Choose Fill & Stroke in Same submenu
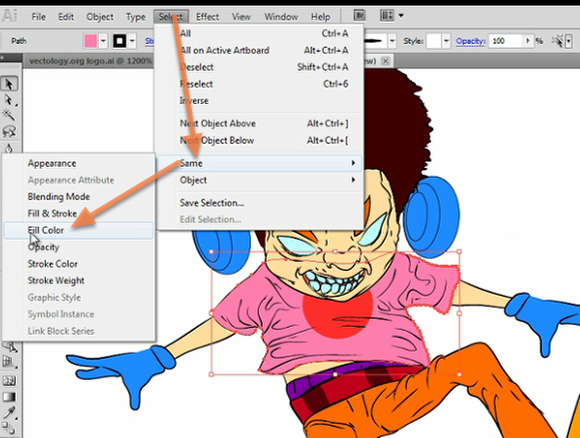Image resolution: width=580 pixels, height=438 pixels. pyautogui.click(x=78, y=213)
